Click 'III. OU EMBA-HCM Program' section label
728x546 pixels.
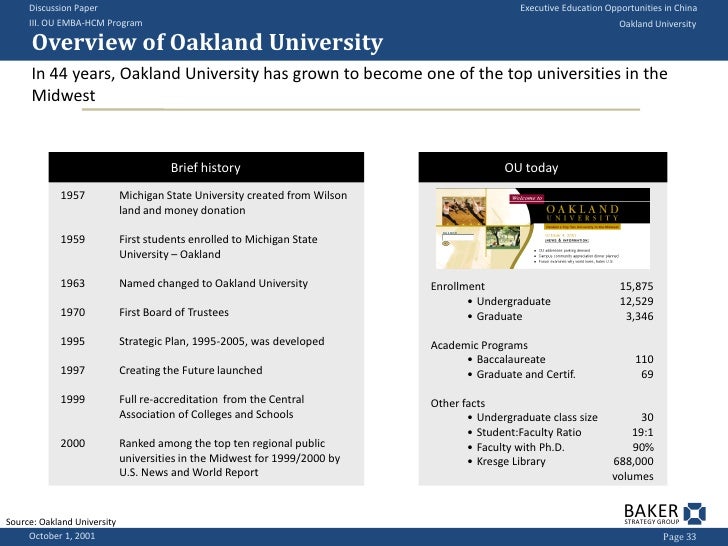pos(85,23)
